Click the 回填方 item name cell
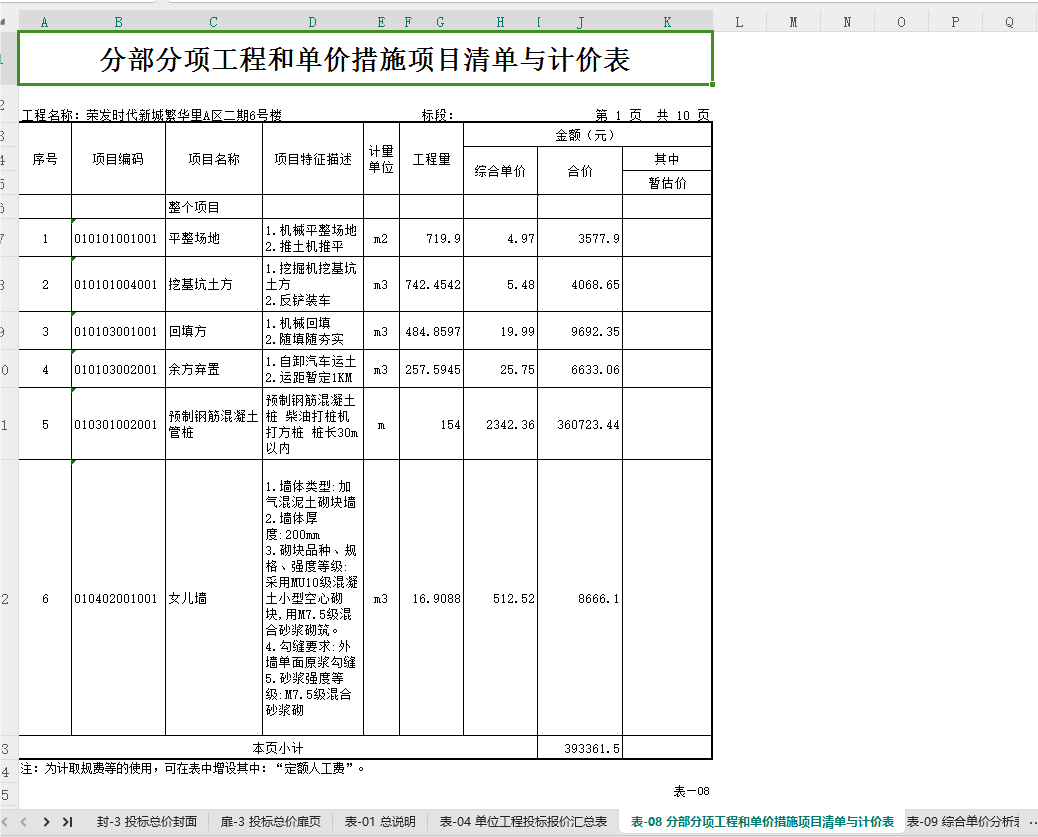The image size is (1038, 837). click(214, 331)
